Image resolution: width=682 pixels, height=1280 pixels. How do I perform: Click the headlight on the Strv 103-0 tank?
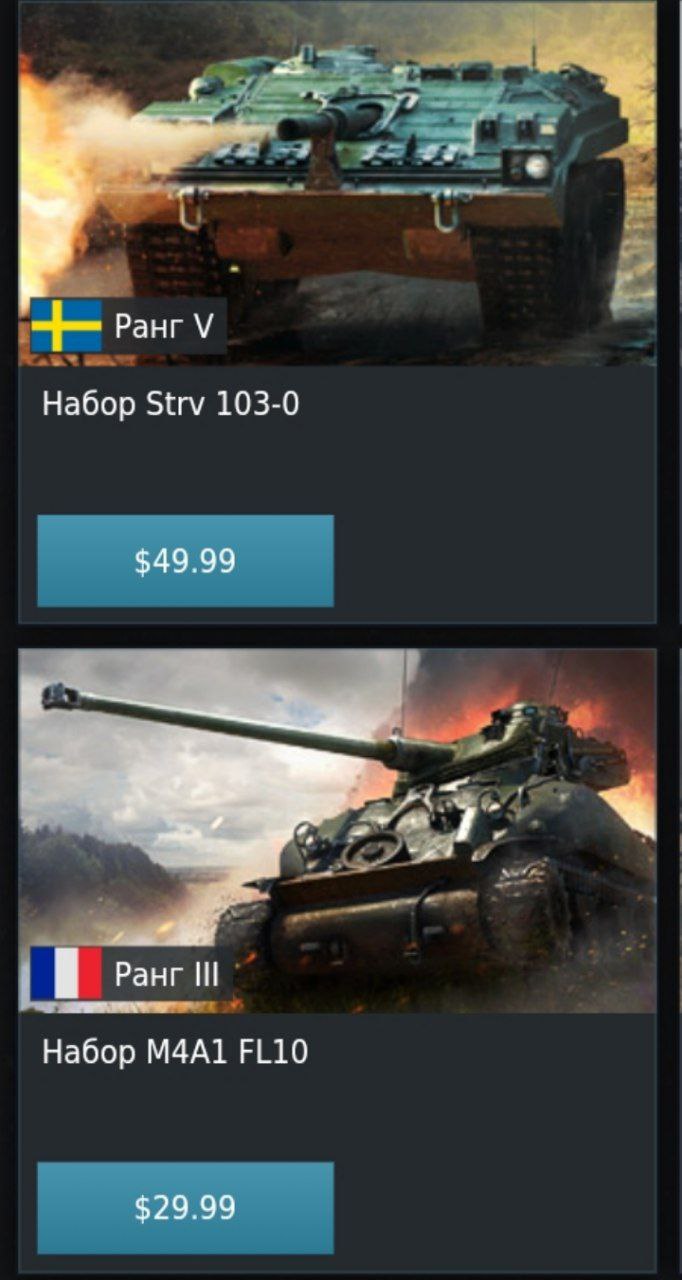(x=537, y=165)
